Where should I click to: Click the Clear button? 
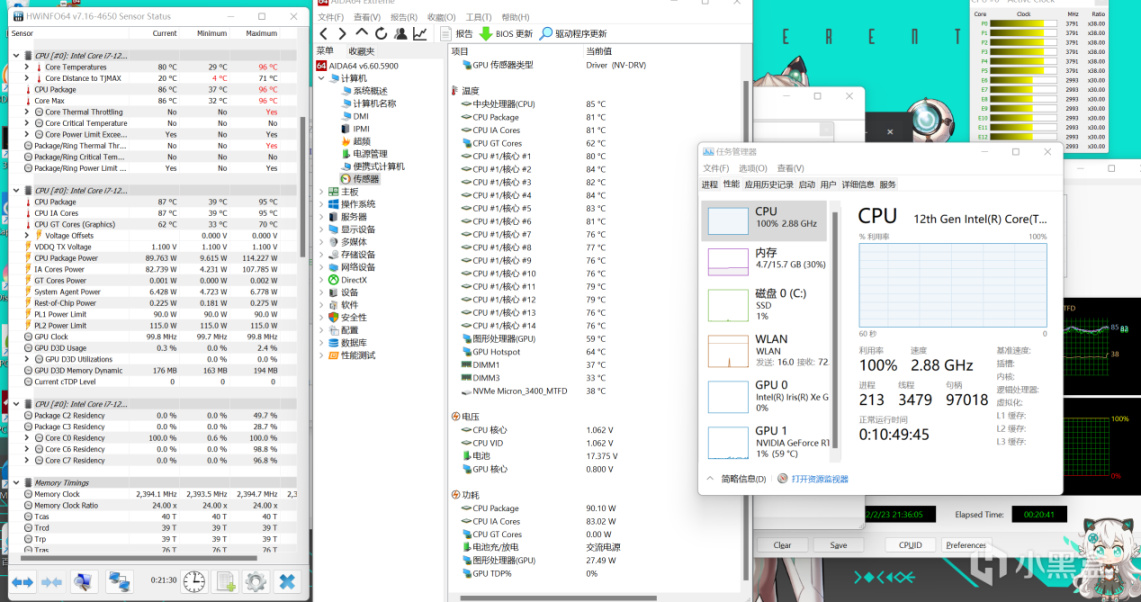(782, 544)
